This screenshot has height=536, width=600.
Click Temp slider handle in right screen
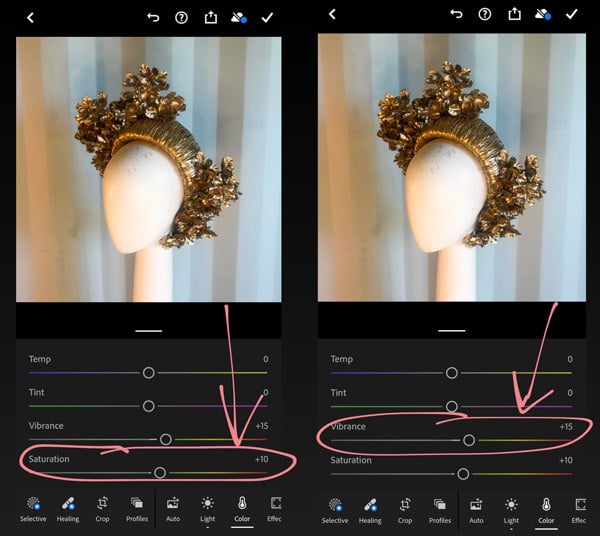pyautogui.click(x=452, y=373)
